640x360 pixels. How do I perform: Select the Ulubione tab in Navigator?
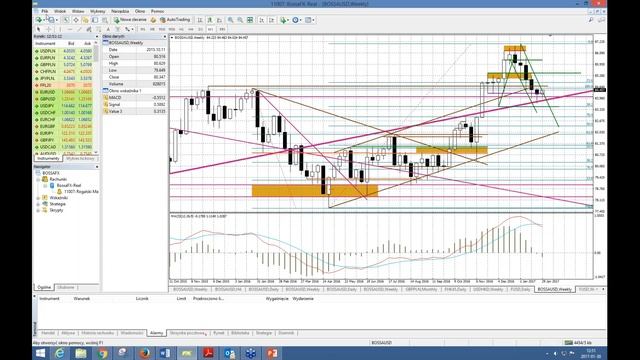[66, 287]
